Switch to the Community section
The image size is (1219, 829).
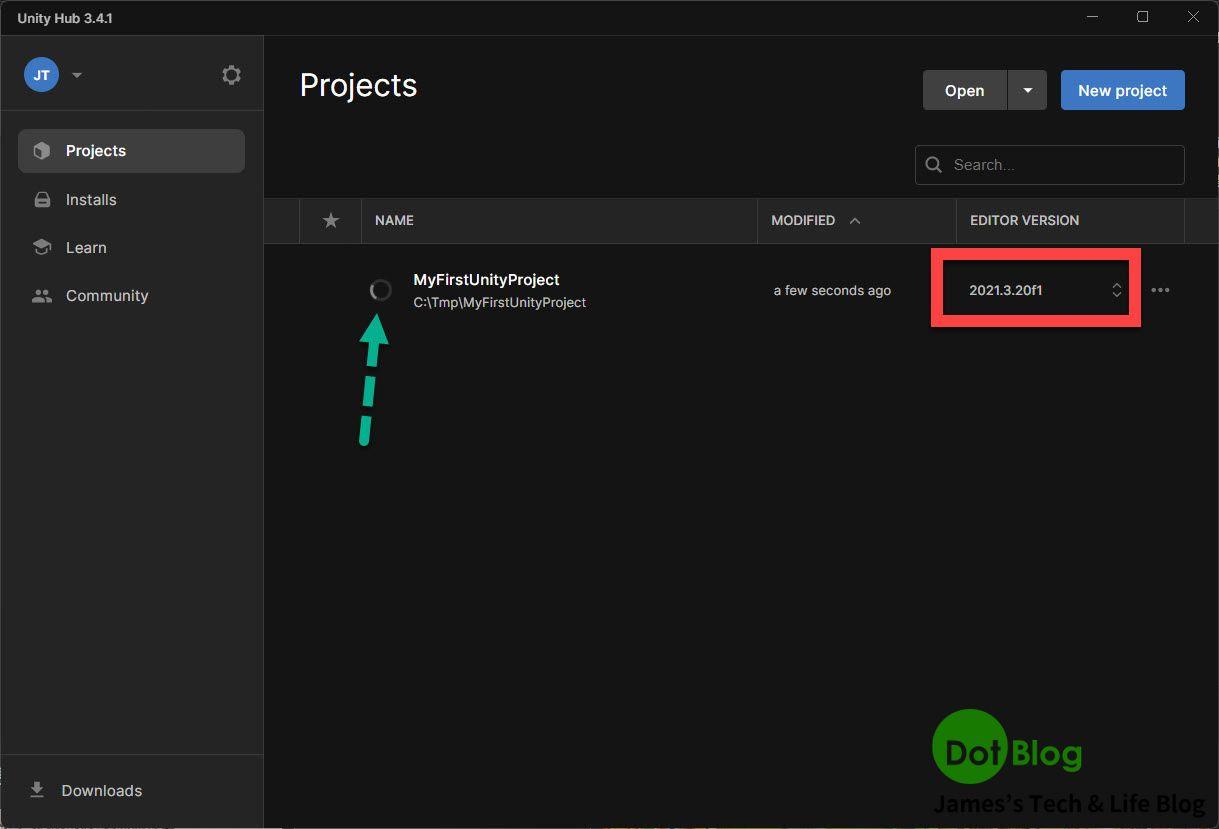[x=107, y=296]
